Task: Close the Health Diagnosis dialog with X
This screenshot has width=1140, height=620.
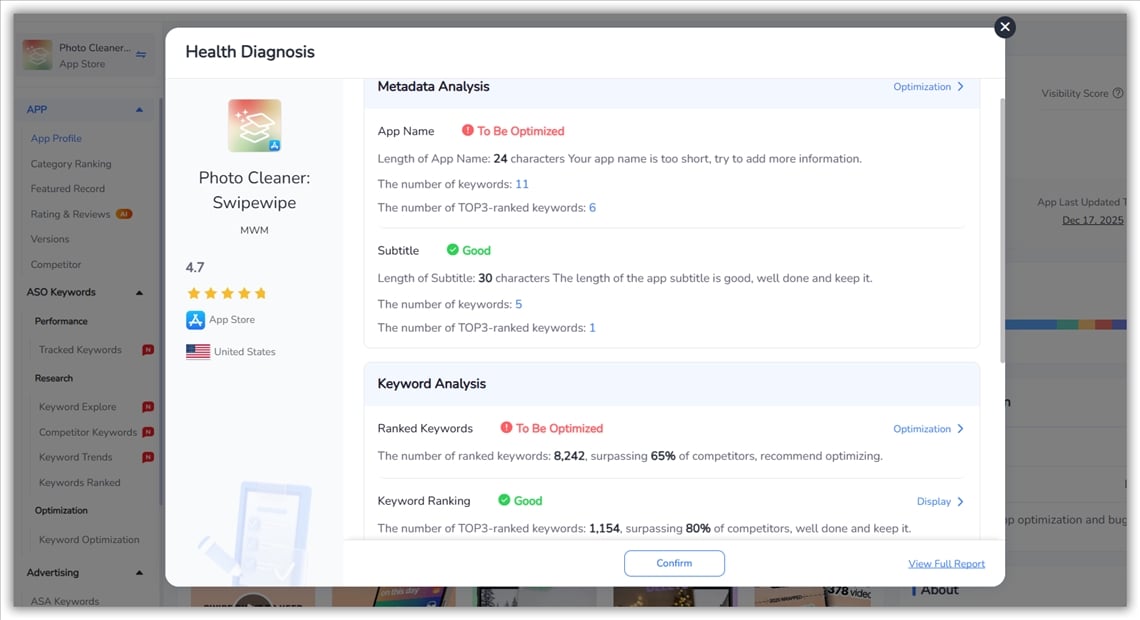Action: (x=1005, y=27)
